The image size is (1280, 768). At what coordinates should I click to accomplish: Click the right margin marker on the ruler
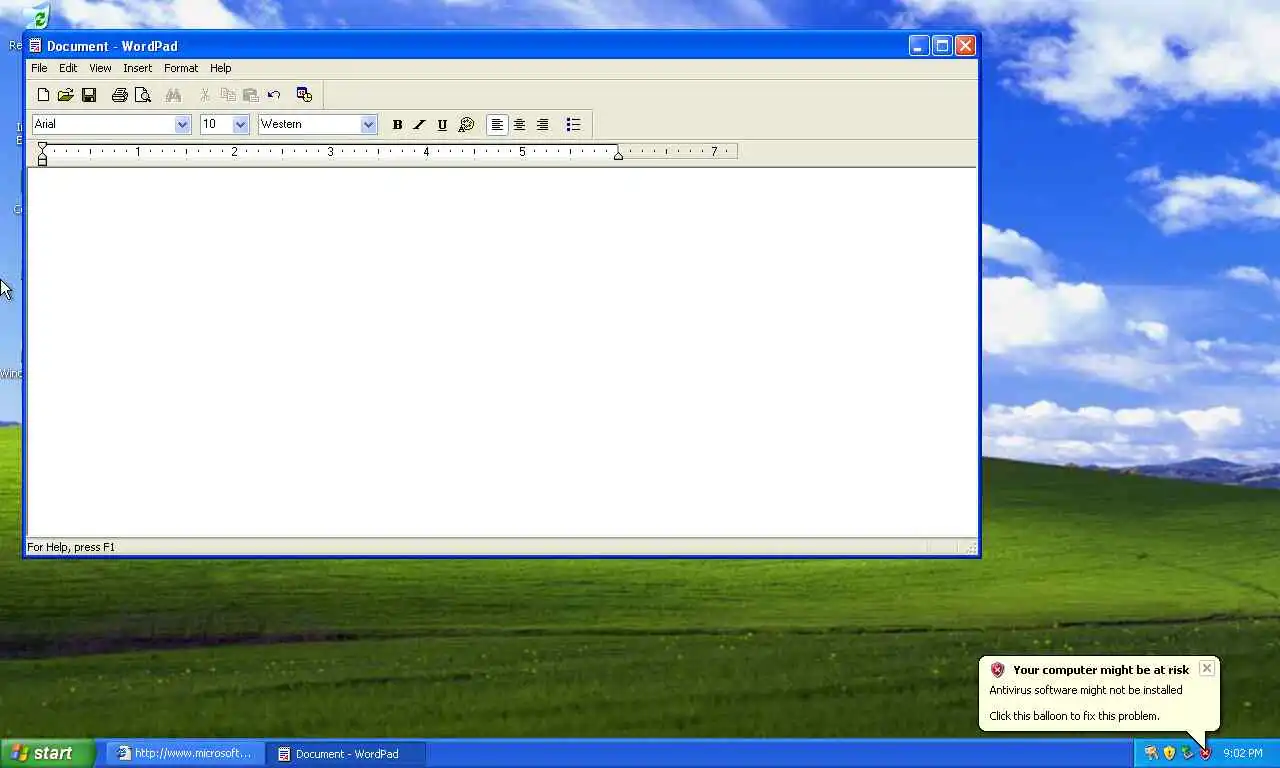[x=618, y=154]
